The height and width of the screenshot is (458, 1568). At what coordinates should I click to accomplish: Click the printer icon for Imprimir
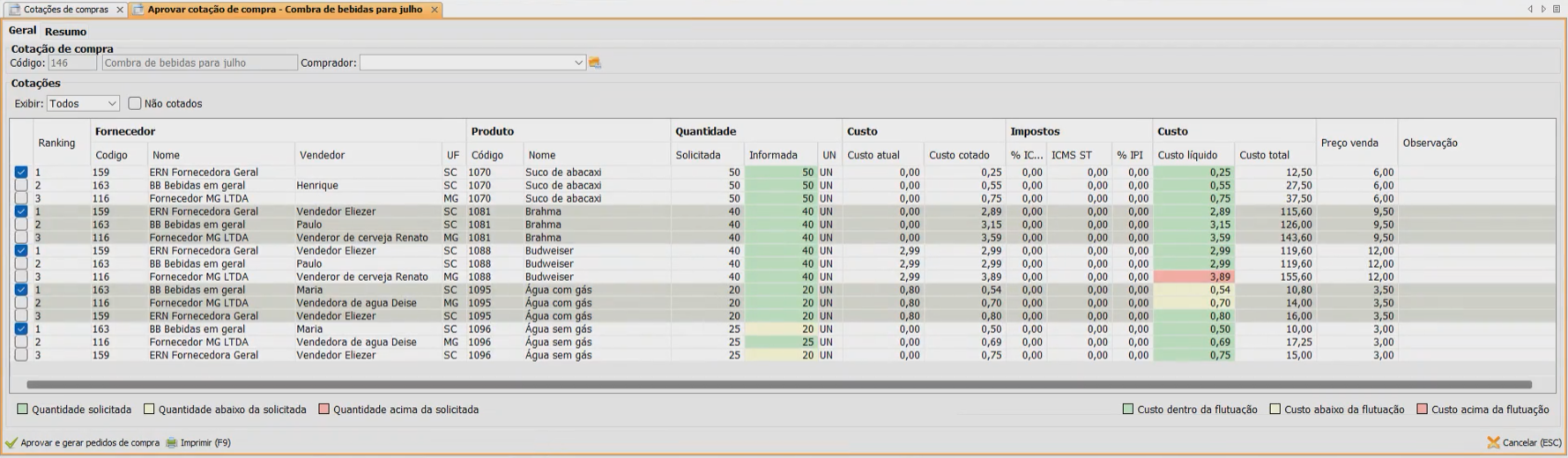coord(172,443)
